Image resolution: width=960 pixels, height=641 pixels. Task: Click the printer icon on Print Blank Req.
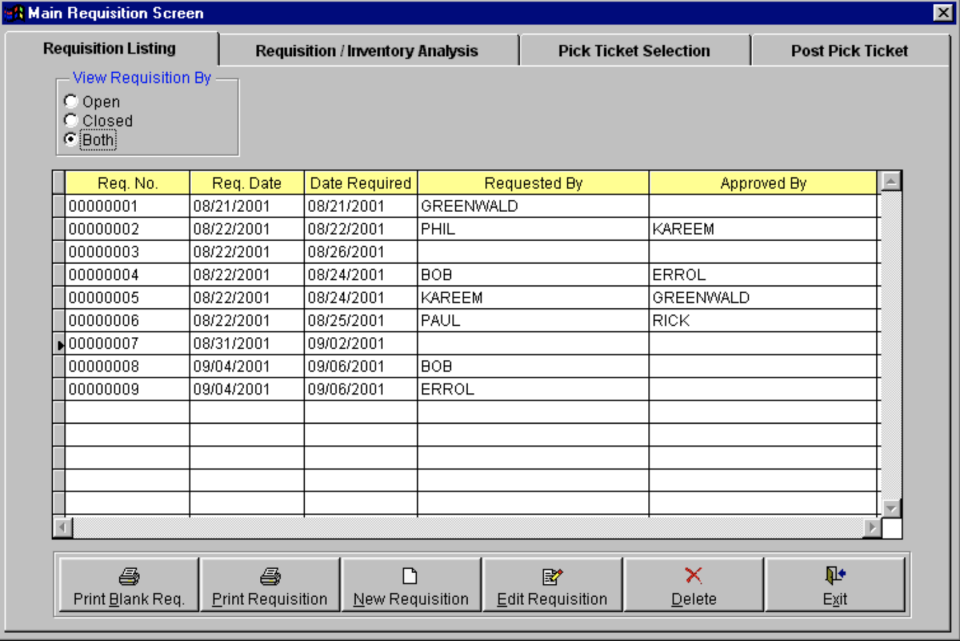[x=128, y=575]
